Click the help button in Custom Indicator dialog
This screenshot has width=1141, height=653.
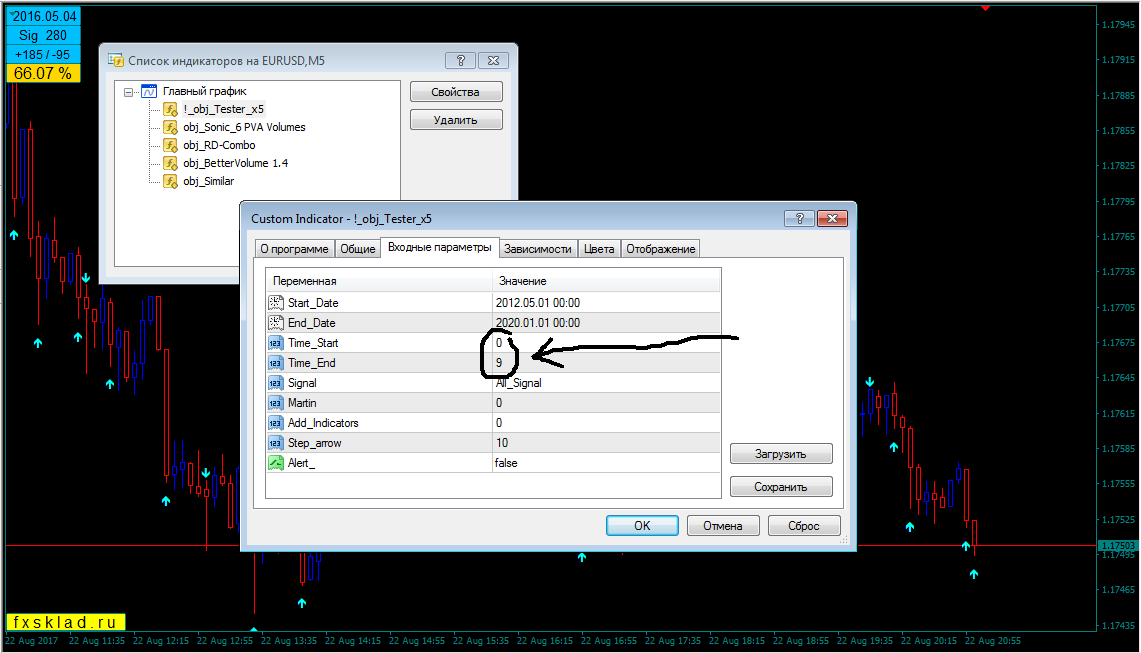point(800,218)
